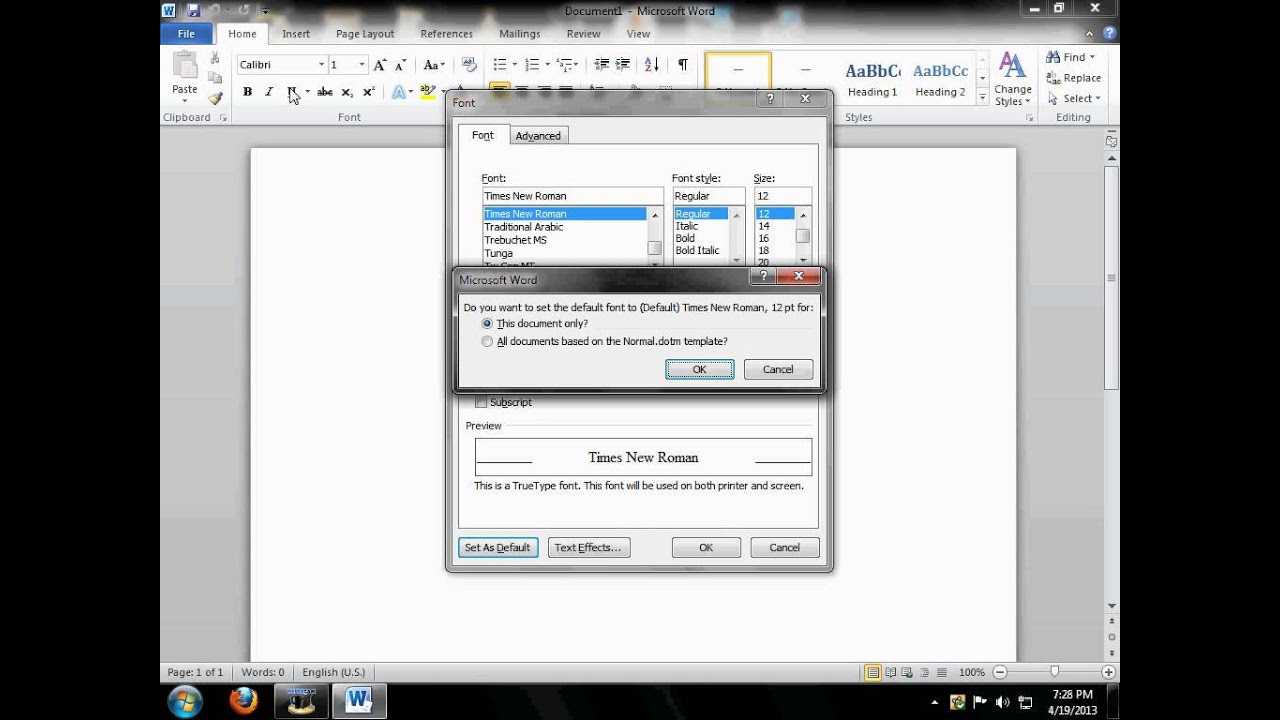Click the Multilevel List icon
This screenshot has width=1280, height=720.
click(x=565, y=64)
